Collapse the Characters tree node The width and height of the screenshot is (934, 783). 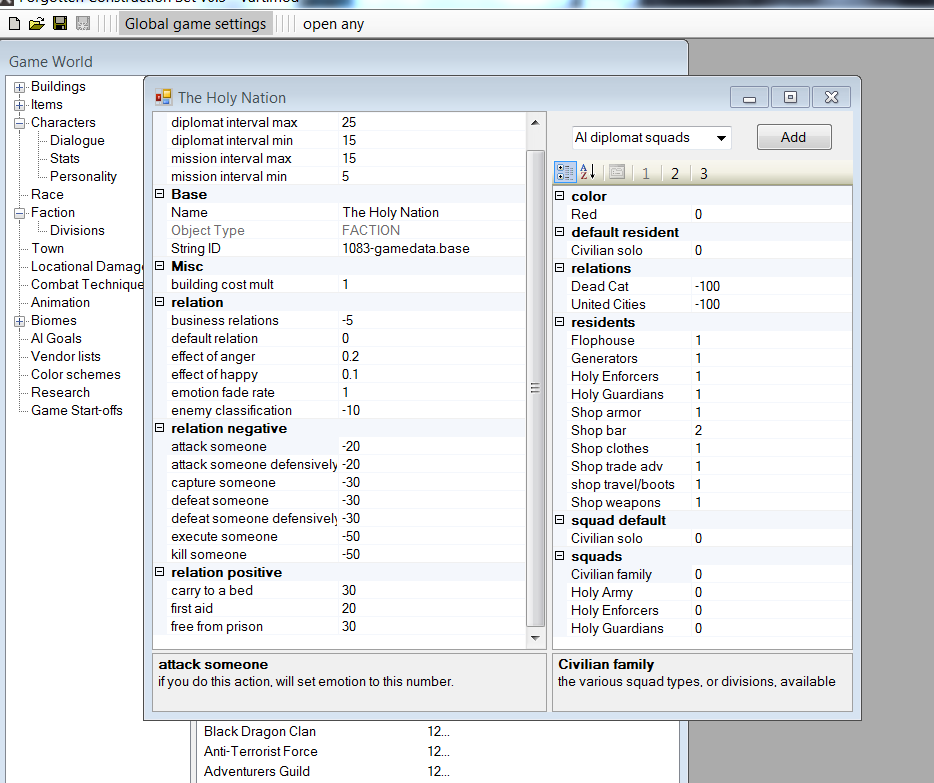(20, 123)
